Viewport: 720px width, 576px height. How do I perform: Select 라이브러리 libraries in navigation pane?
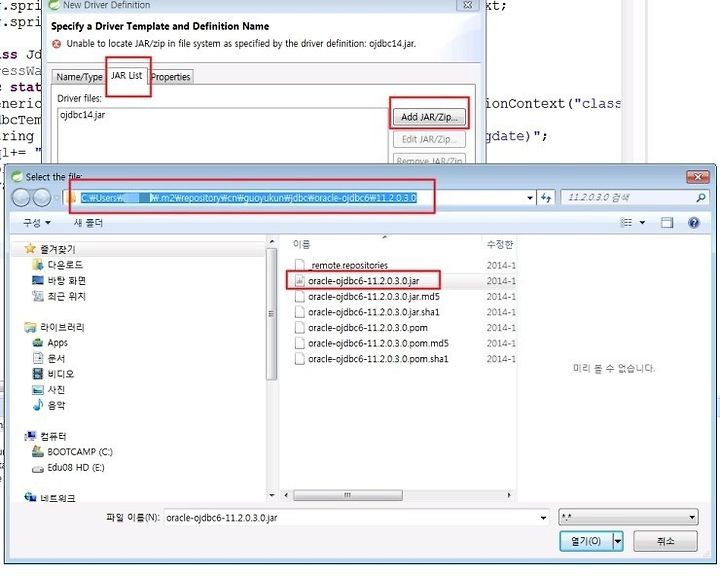click(x=55, y=327)
